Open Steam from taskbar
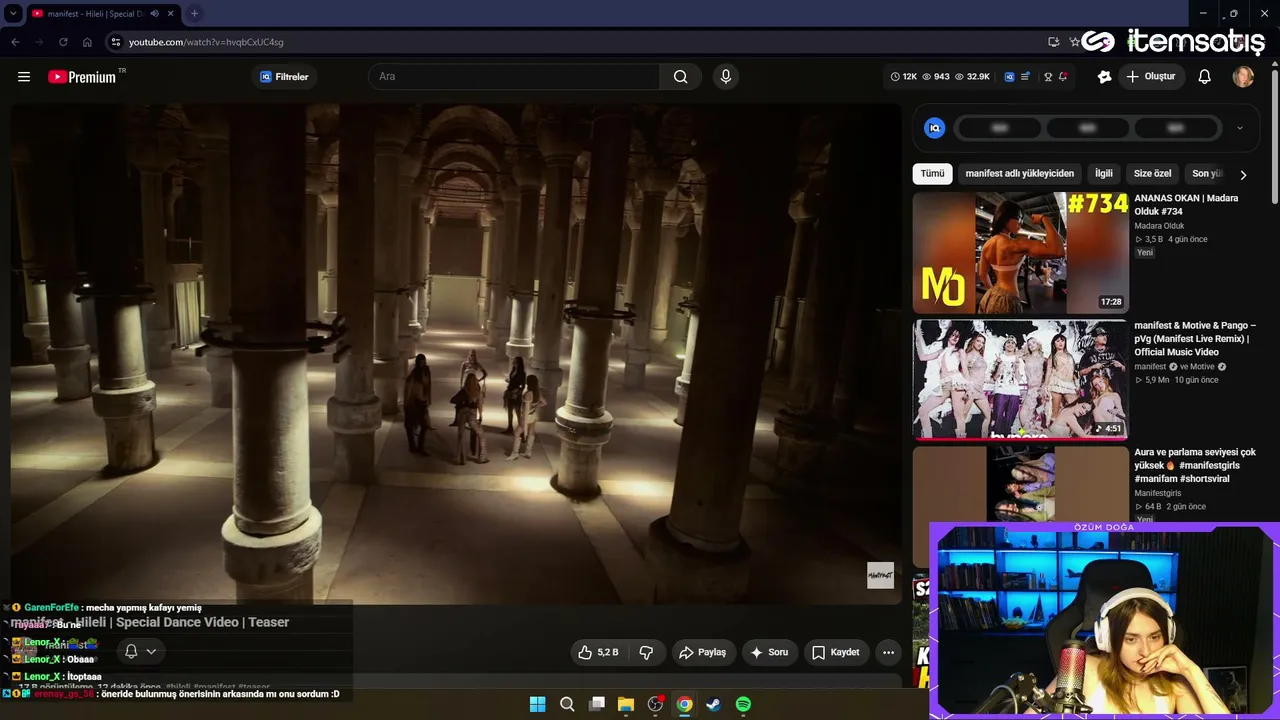The width and height of the screenshot is (1280, 720). coord(713,704)
